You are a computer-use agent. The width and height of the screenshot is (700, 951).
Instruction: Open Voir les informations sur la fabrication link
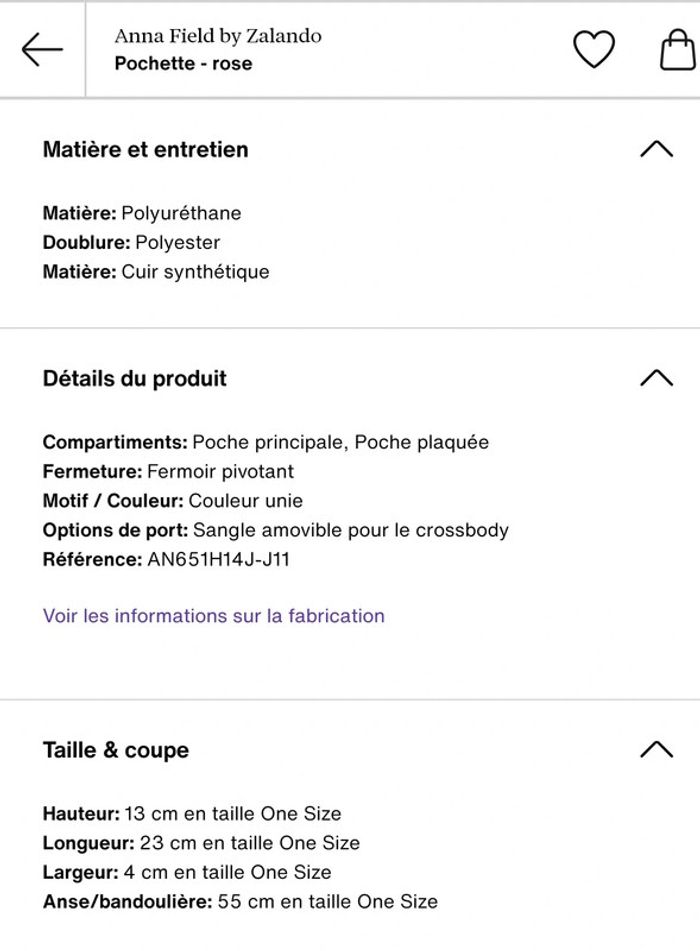pyautogui.click(x=213, y=616)
